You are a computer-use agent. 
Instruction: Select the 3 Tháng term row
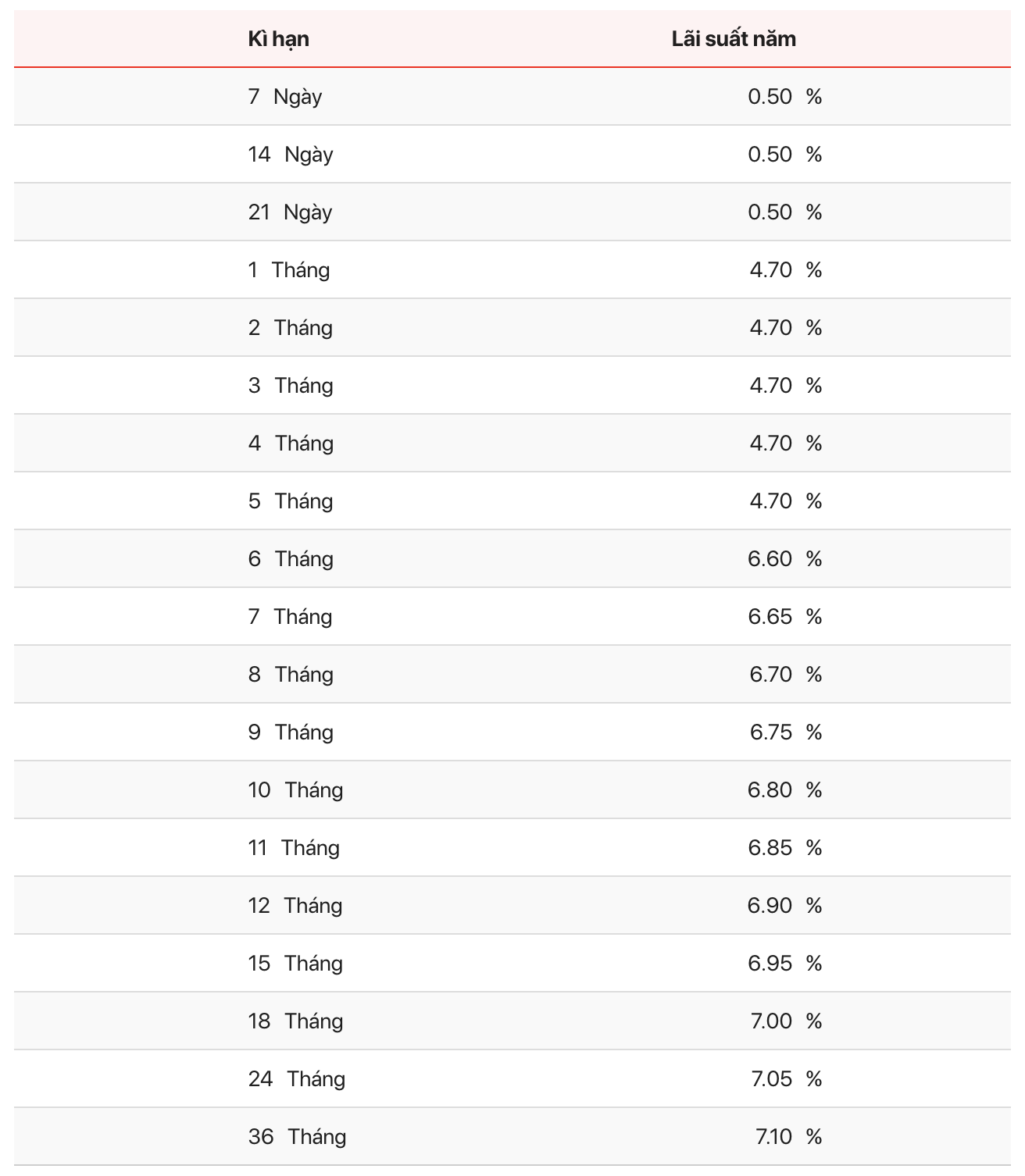512,386
